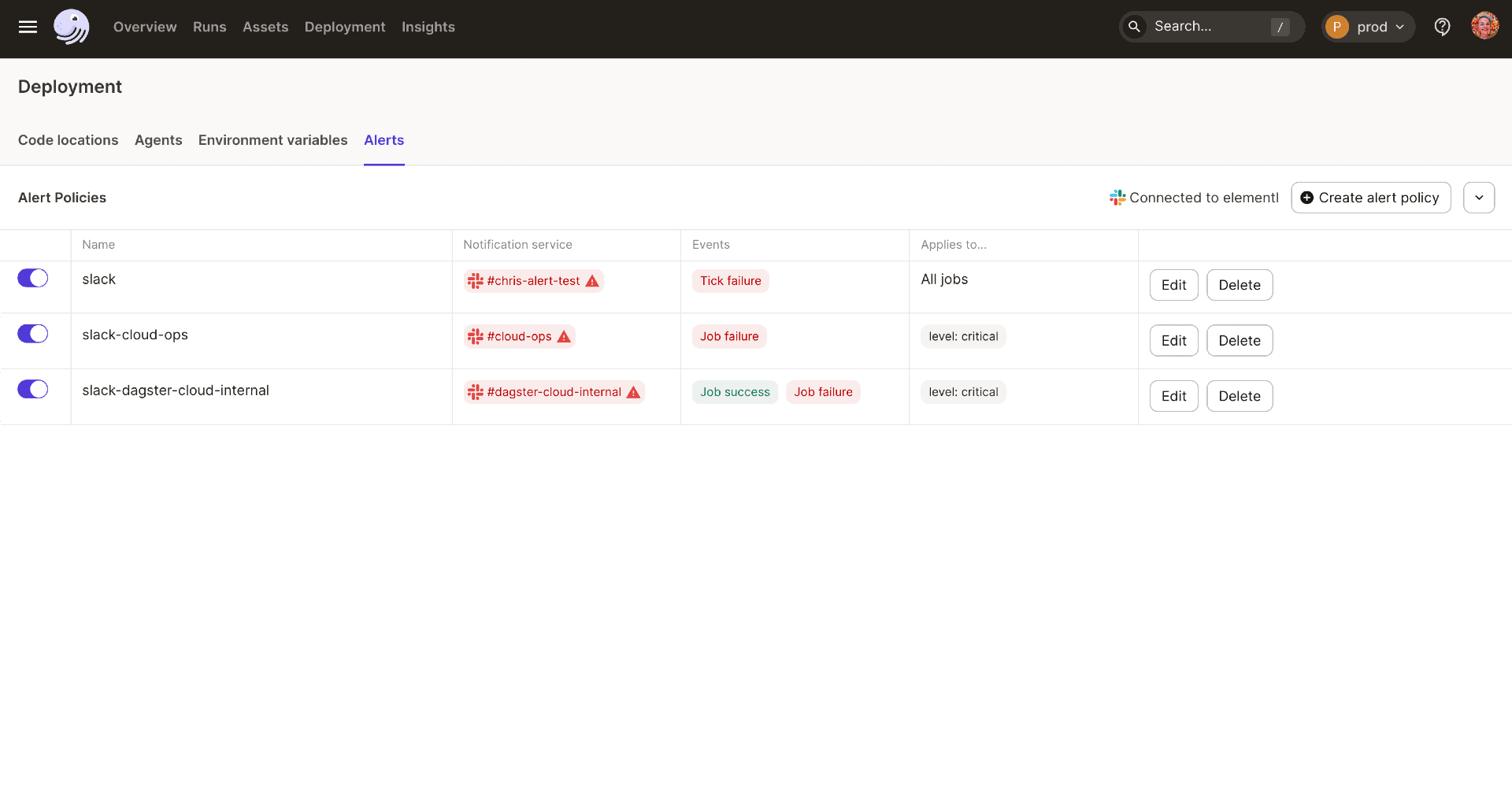Click the plus icon in Create alert policy

click(x=1307, y=198)
